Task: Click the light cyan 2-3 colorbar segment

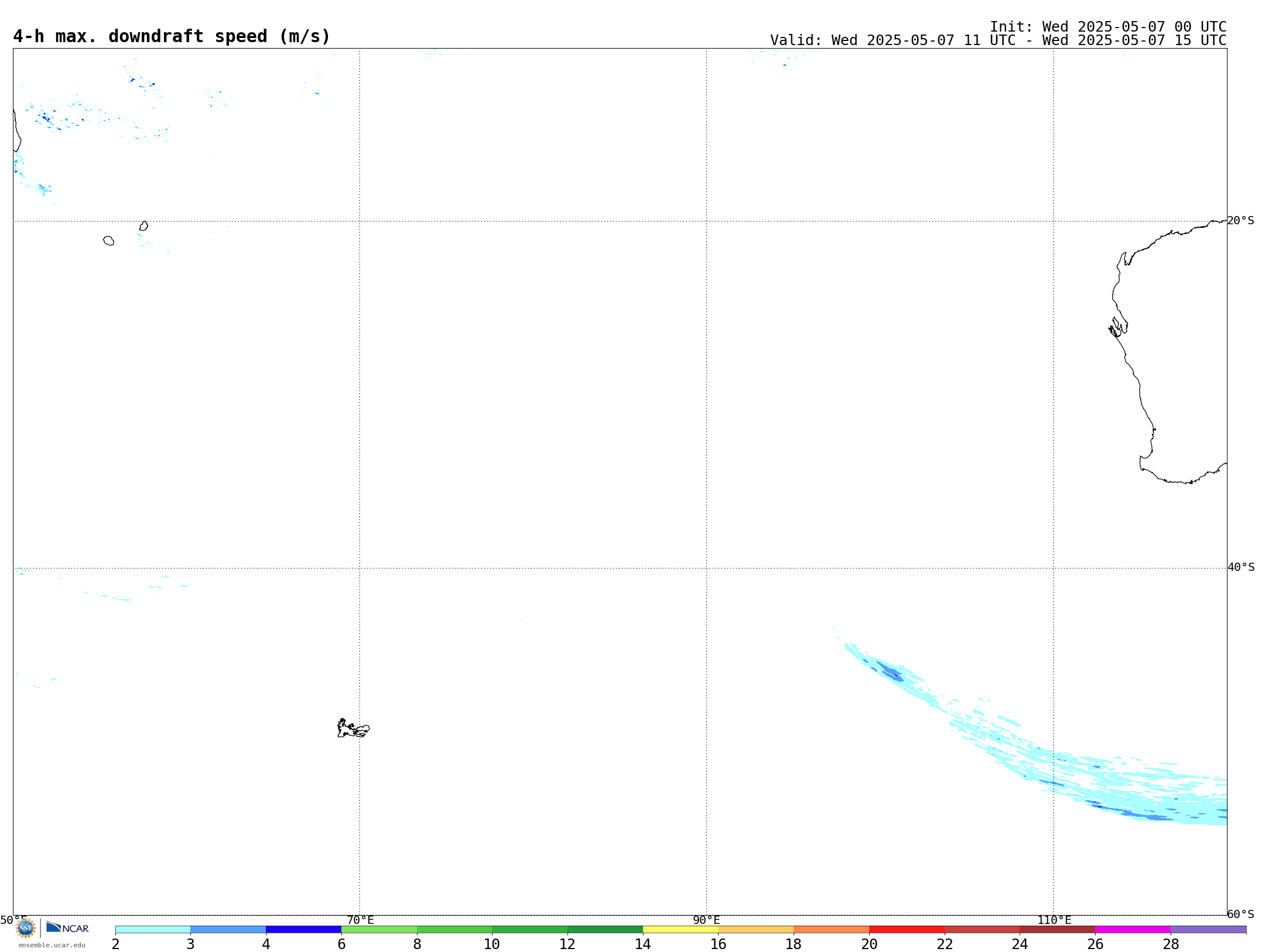Action: [153, 930]
